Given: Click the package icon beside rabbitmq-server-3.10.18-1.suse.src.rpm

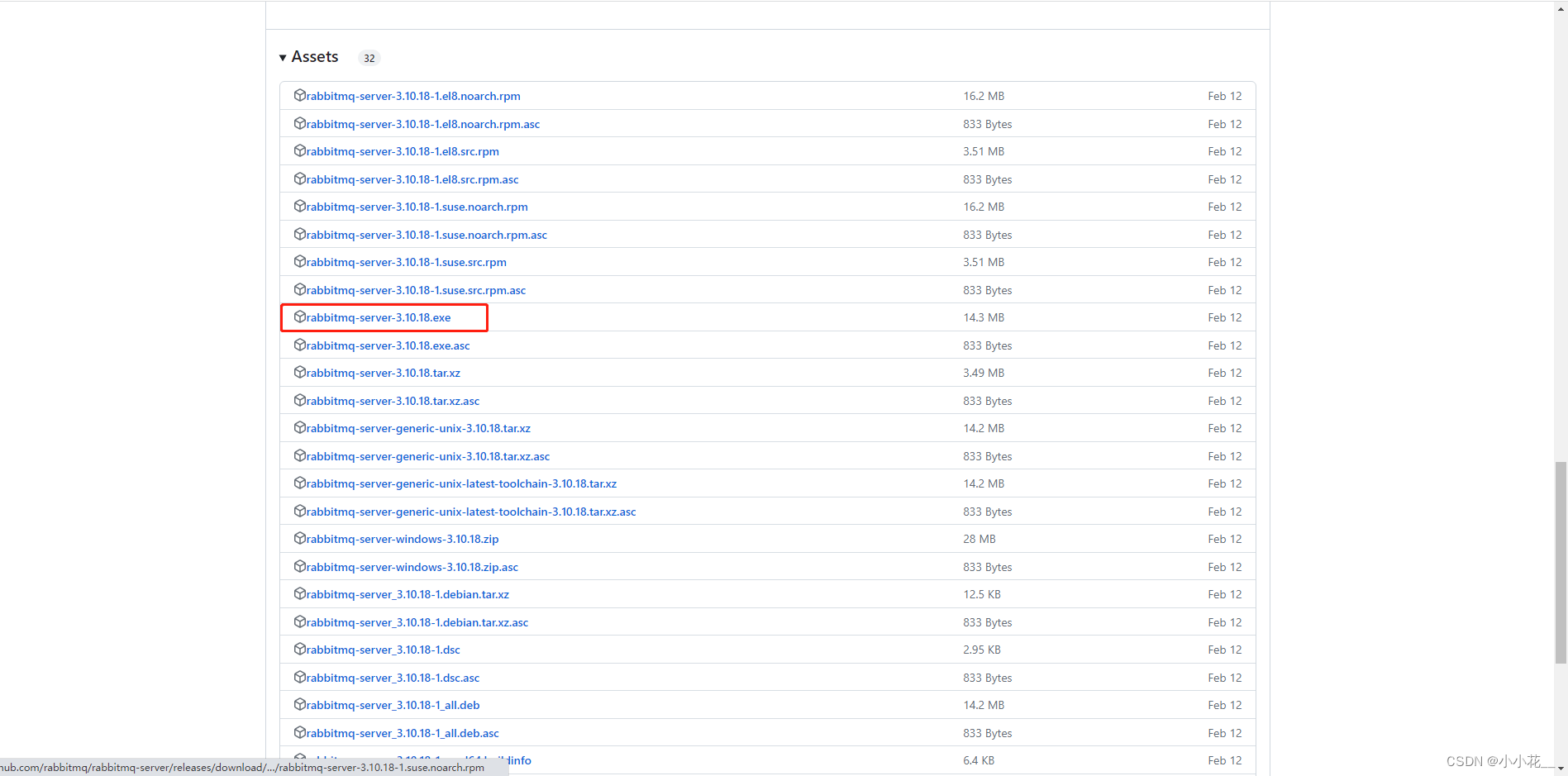Looking at the screenshot, I should point(300,262).
